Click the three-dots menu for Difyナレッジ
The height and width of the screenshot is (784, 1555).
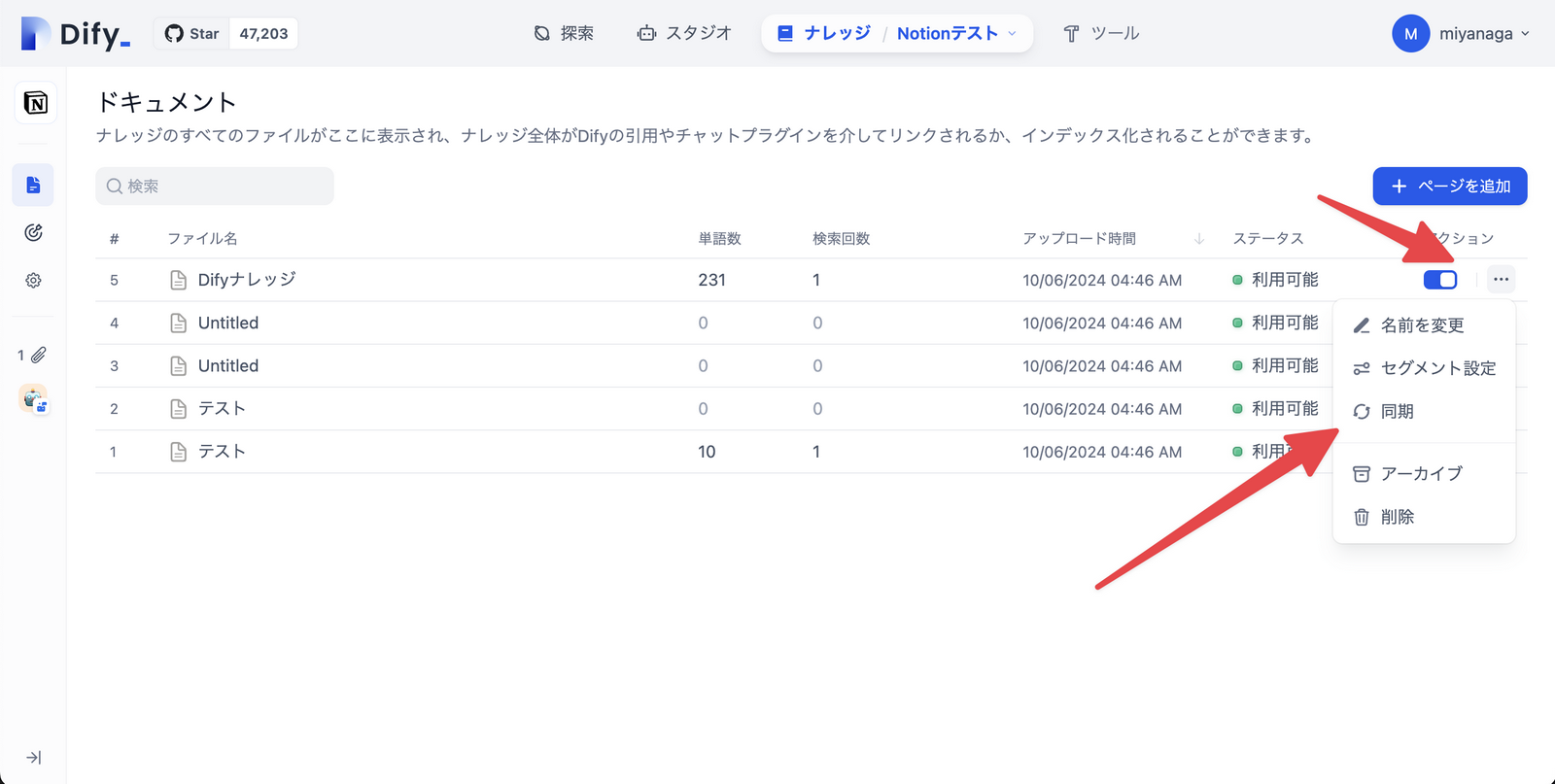click(x=1502, y=280)
